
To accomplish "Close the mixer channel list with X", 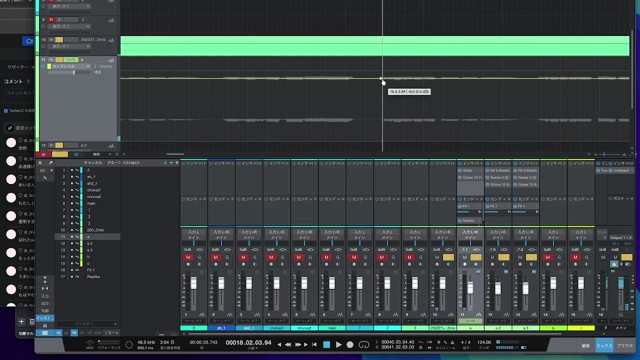I will pos(40,162).
